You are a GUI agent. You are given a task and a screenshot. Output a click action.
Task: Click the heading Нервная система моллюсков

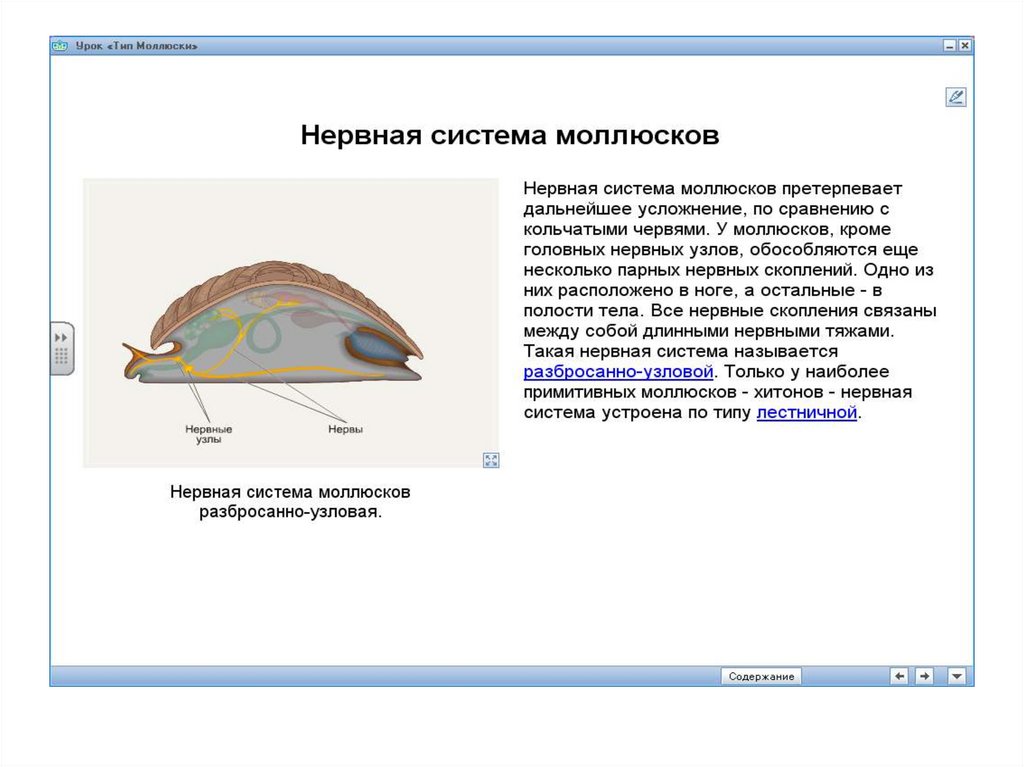coord(510,136)
